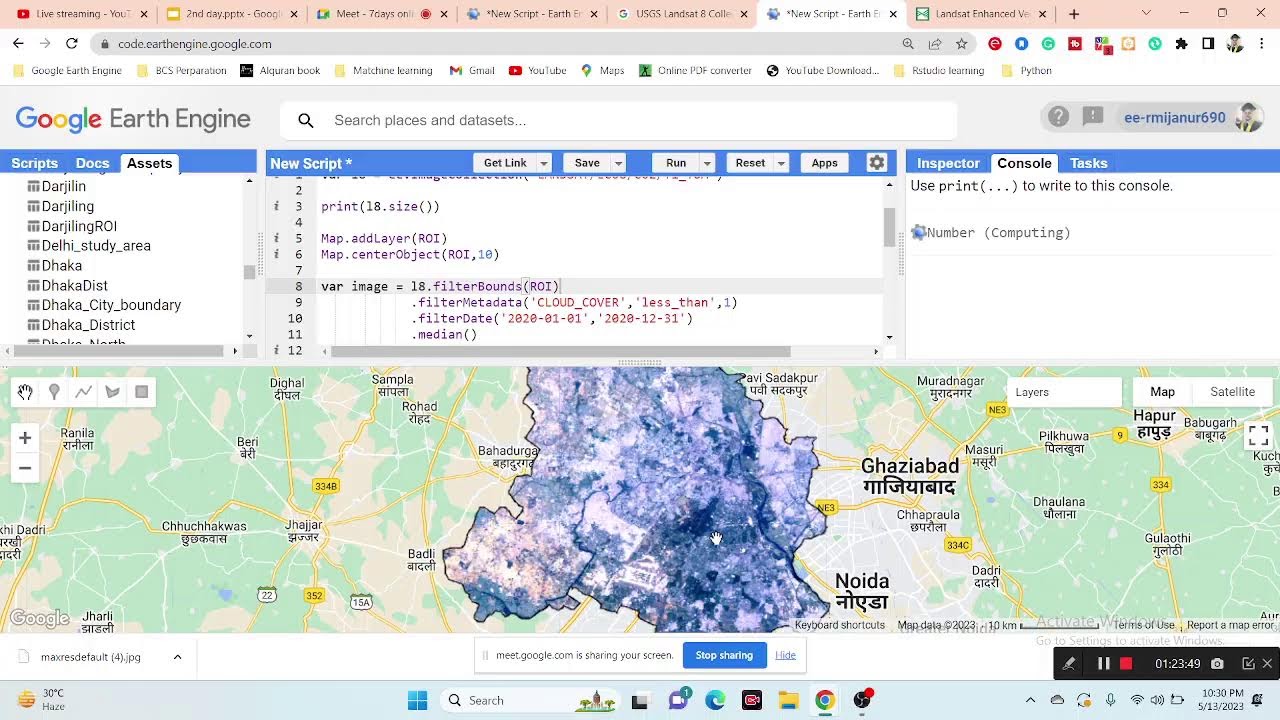
Task: Open Save dropdown arrow
Action: [618, 163]
